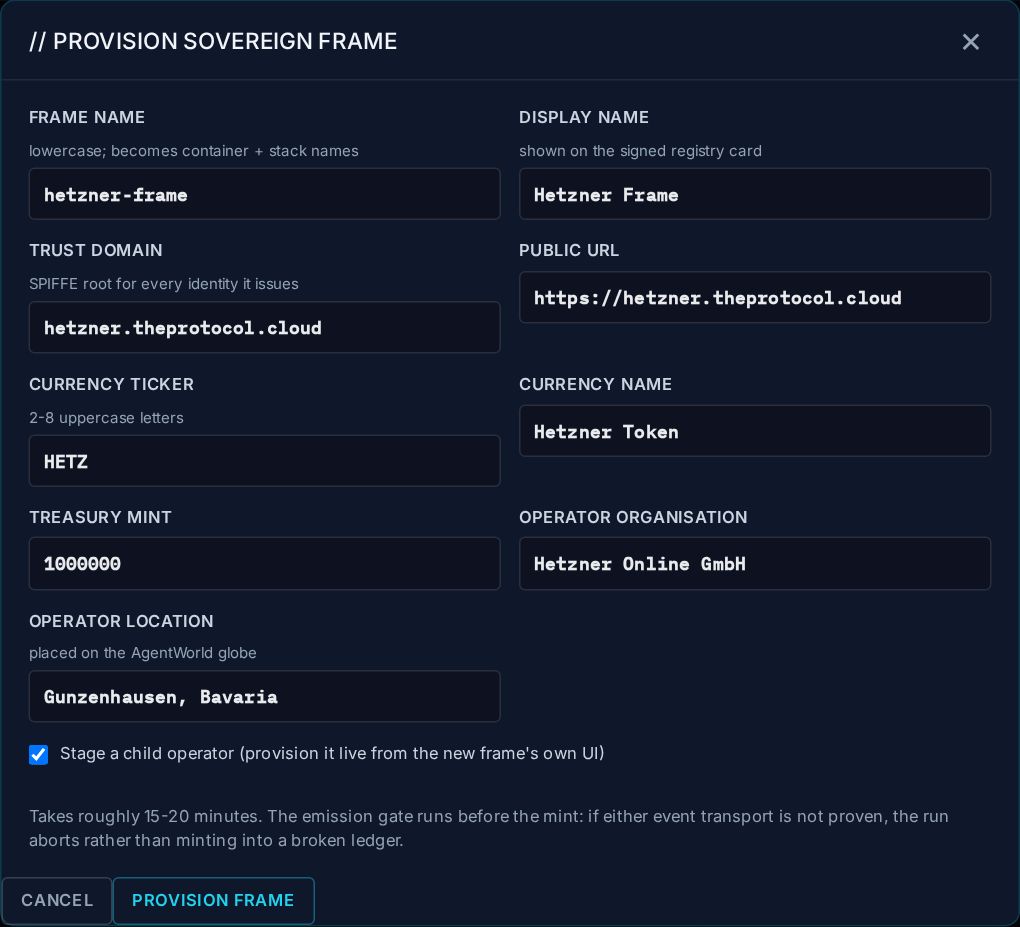Click the Currency Ticker field containing HETZ
This screenshot has height=927, width=1020.
coord(265,461)
